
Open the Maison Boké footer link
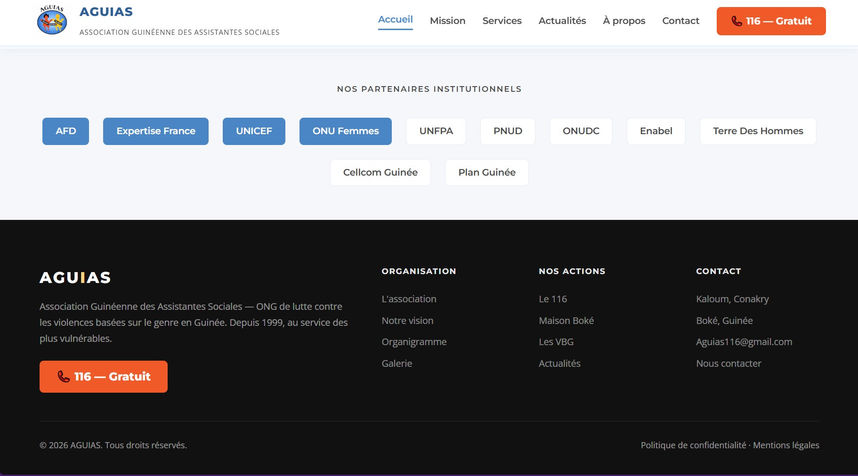pyautogui.click(x=566, y=321)
